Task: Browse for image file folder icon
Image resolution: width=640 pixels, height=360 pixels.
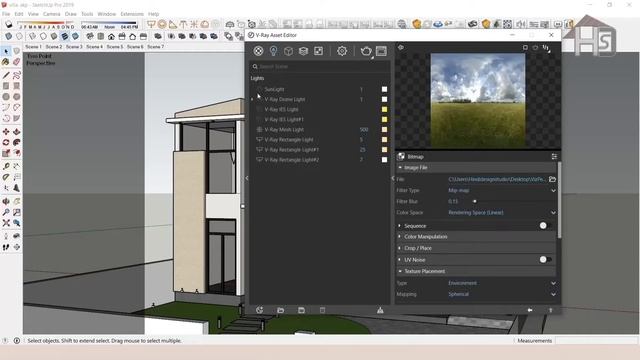Action: pyautogui.click(x=552, y=179)
